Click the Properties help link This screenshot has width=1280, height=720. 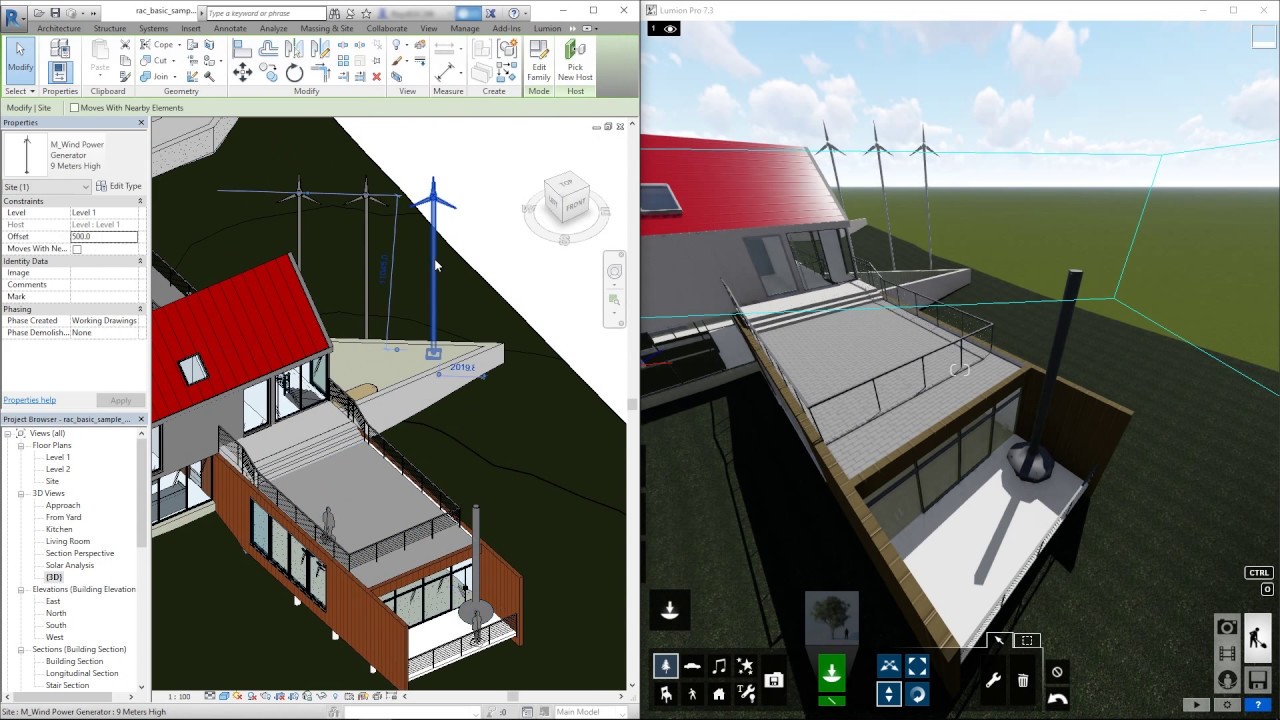(x=29, y=400)
